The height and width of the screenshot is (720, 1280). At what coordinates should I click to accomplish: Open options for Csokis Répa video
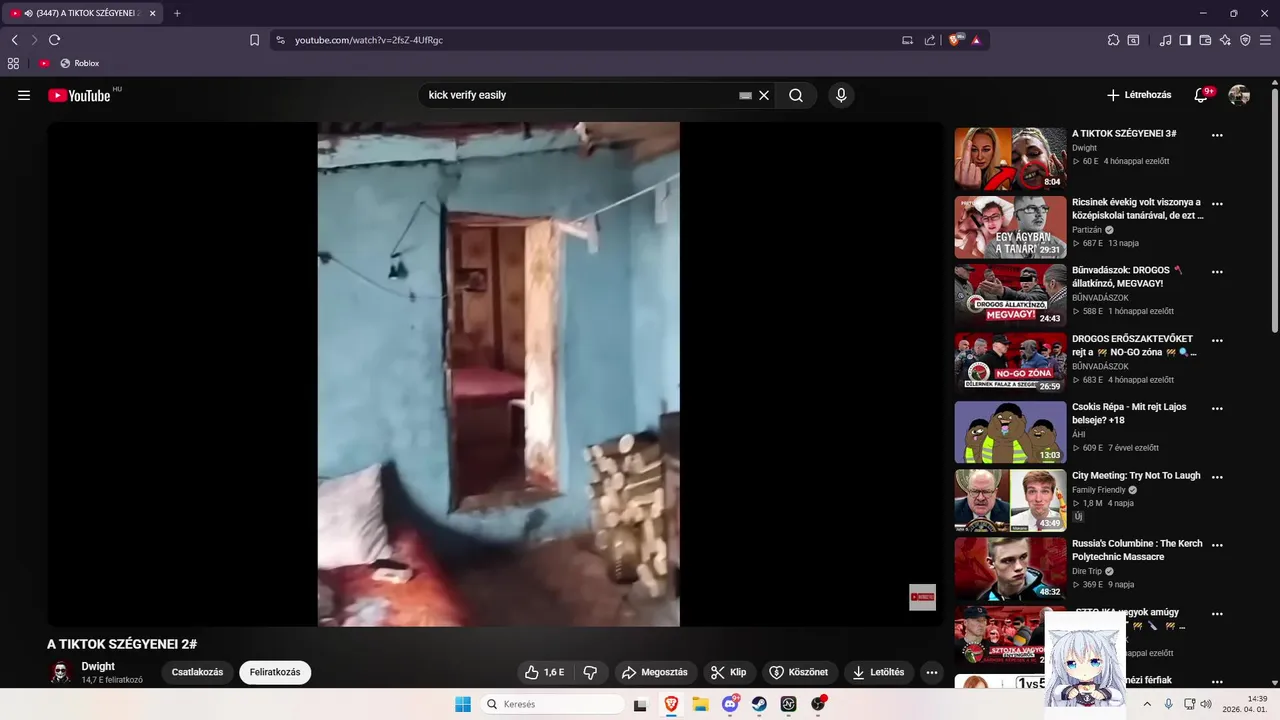[1217, 408]
